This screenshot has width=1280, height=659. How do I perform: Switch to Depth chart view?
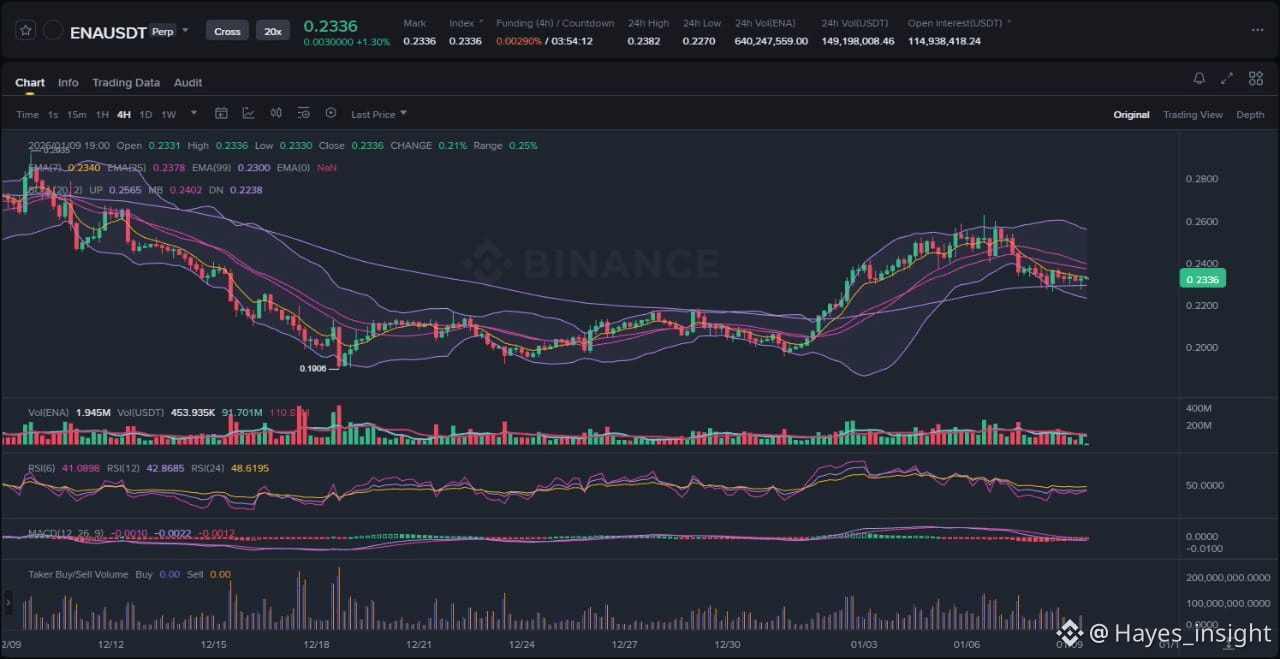(x=1250, y=115)
